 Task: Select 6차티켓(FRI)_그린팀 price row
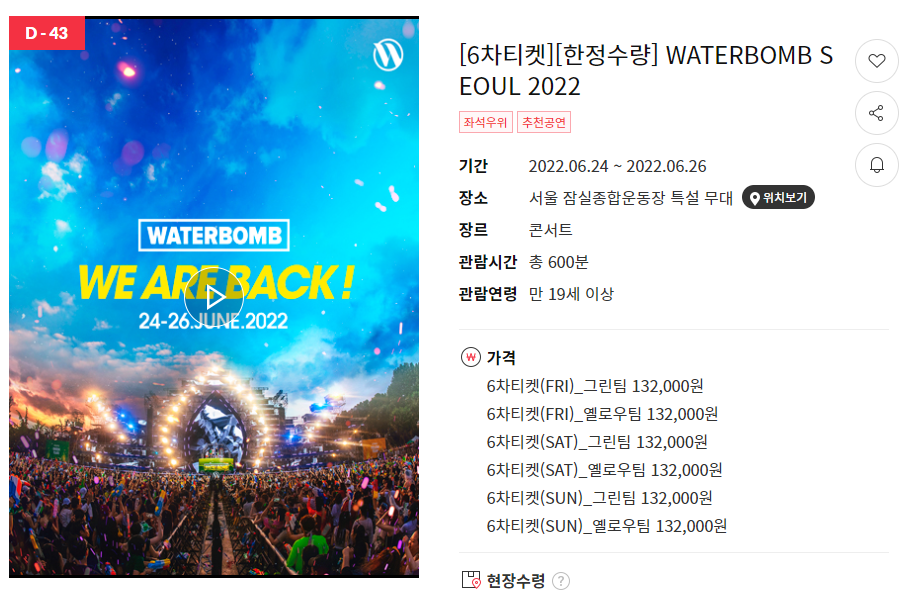tap(595, 386)
